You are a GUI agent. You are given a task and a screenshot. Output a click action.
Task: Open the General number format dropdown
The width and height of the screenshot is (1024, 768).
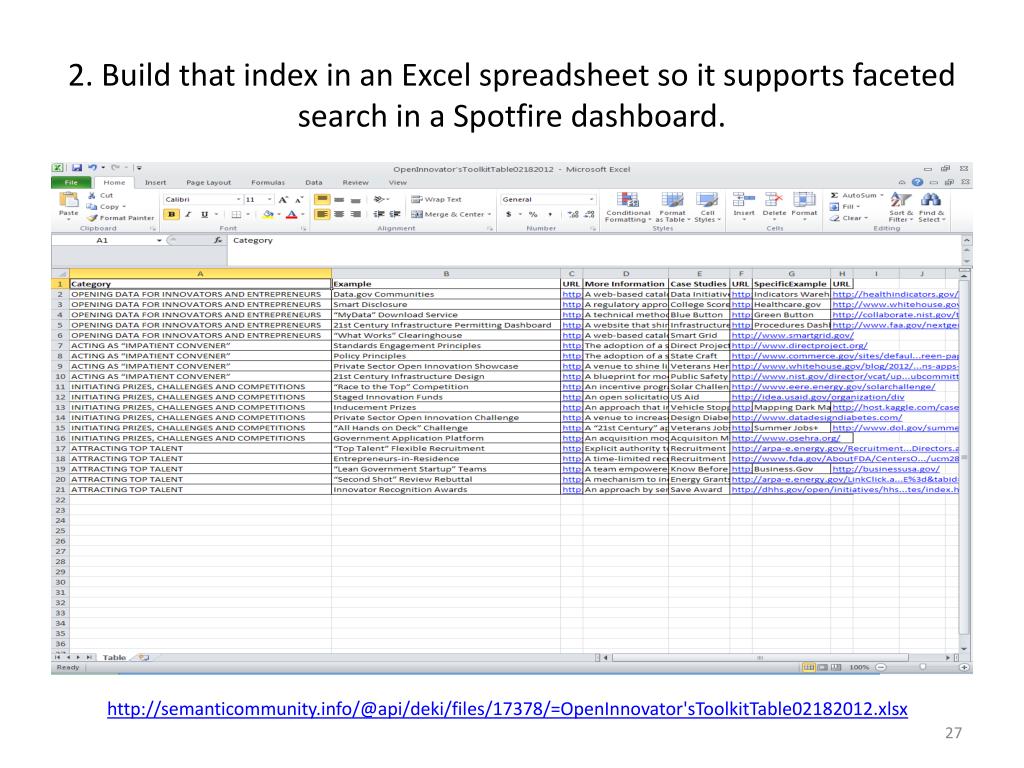pyautogui.click(x=592, y=199)
